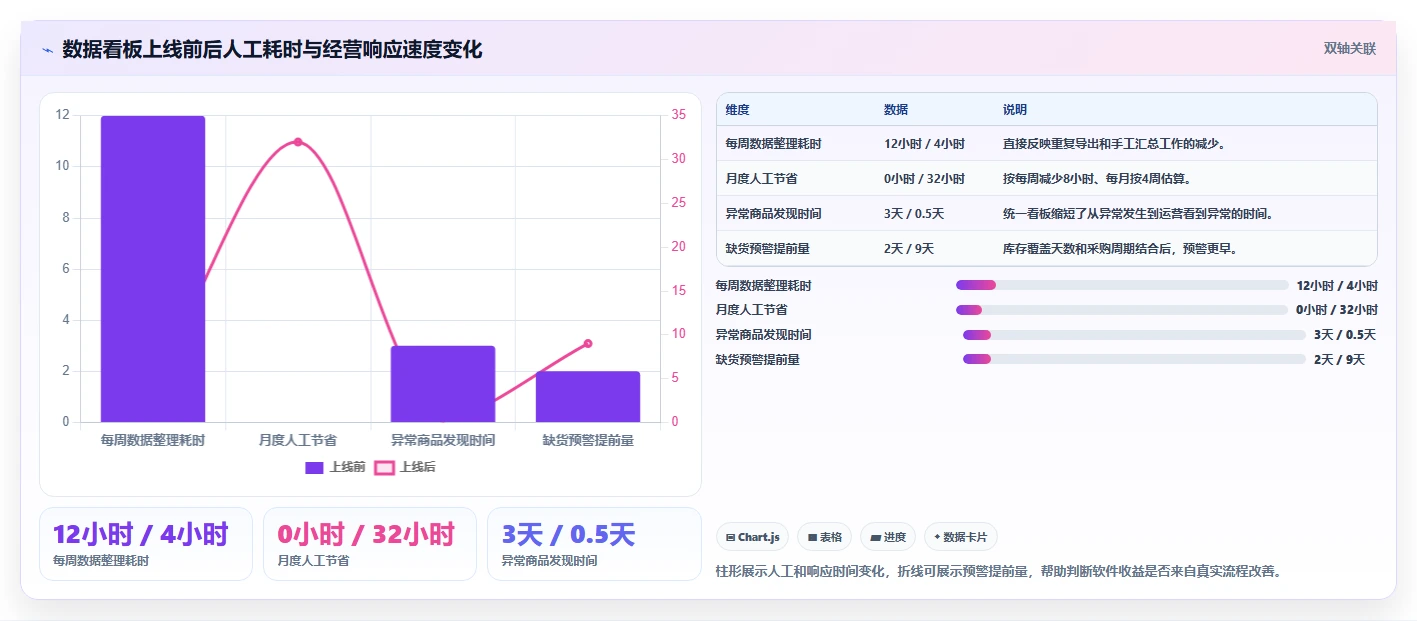The height and width of the screenshot is (621, 1417).
Task: Click the 月度人工节省 cell in the table
Action: pyautogui.click(x=762, y=179)
